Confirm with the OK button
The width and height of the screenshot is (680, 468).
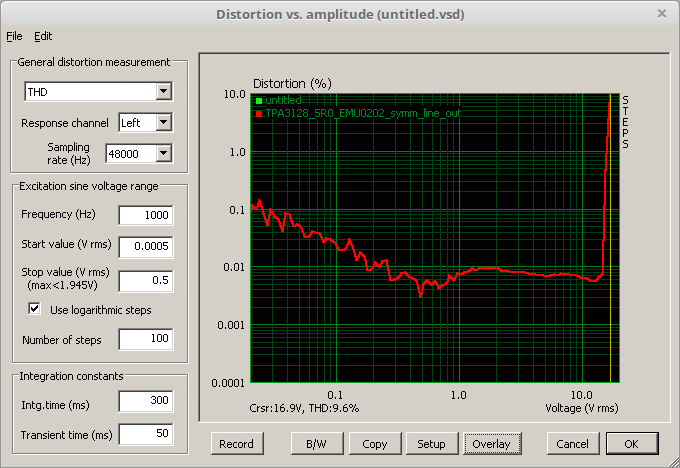click(630, 443)
